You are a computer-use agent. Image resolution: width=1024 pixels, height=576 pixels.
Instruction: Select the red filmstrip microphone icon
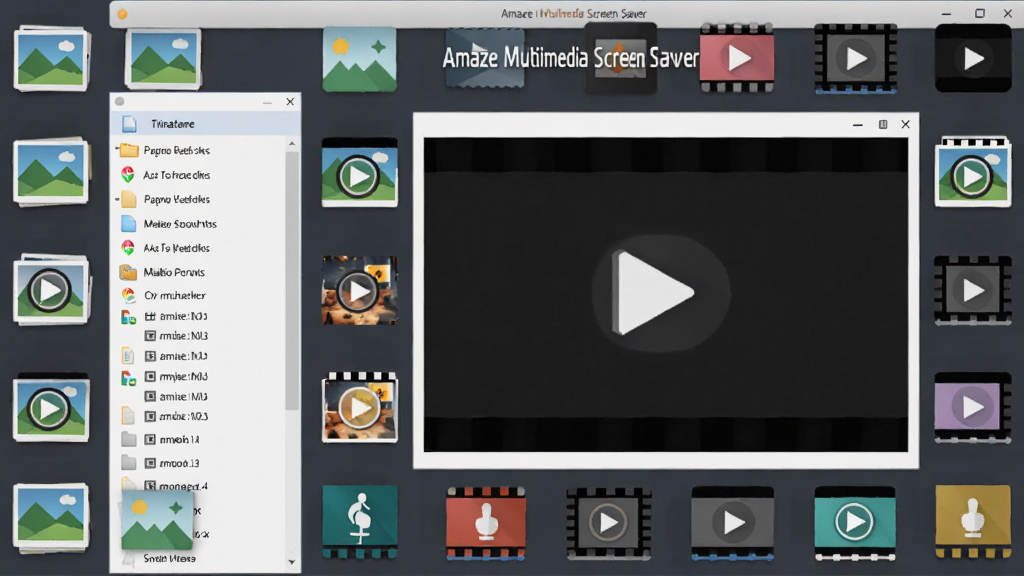coord(485,523)
